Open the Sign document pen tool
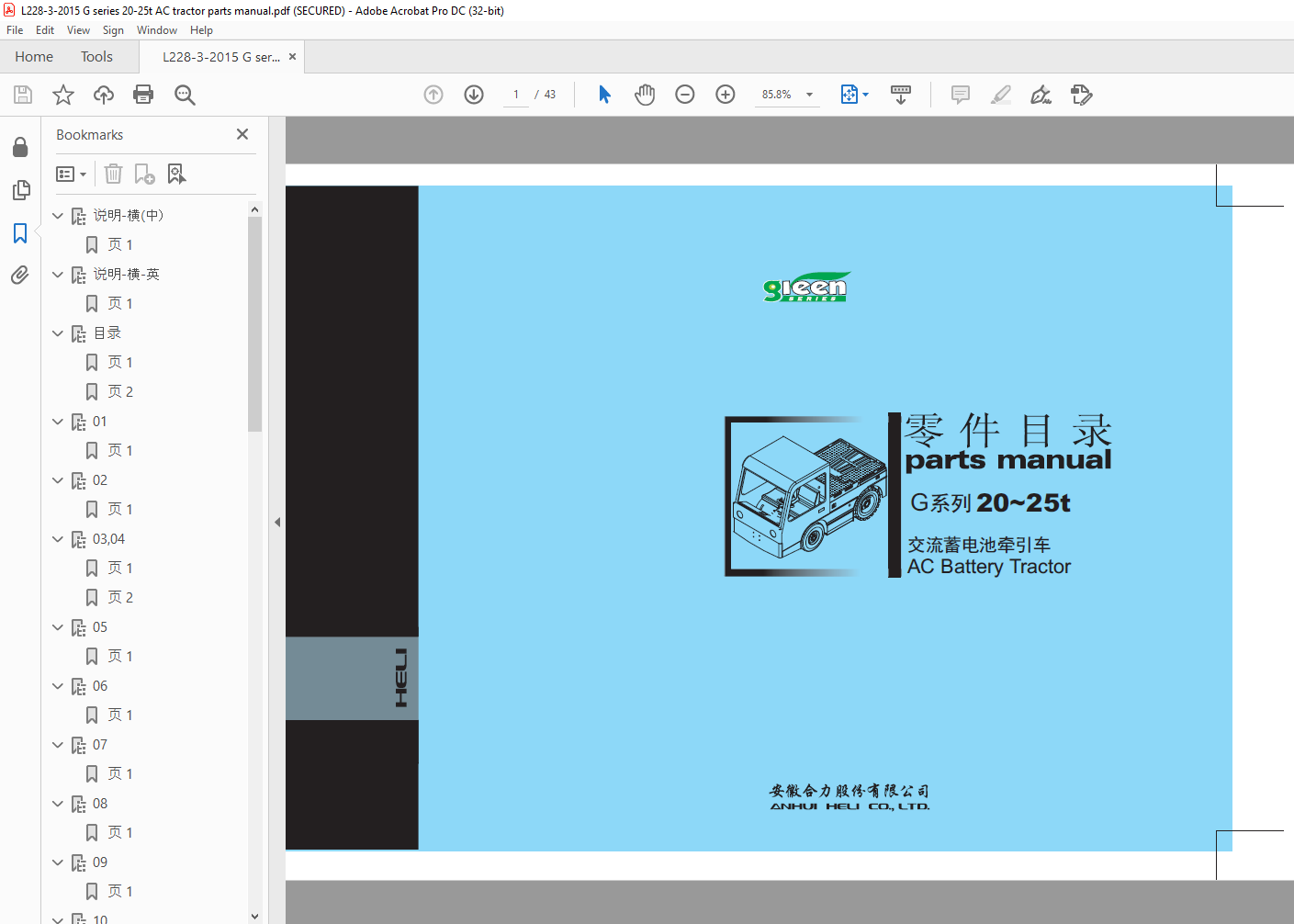This screenshot has width=1294, height=924. (1041, 95)
